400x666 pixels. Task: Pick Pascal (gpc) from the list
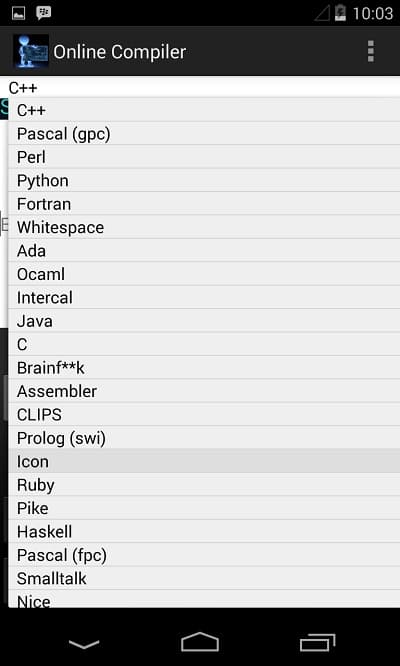(204, 134)
